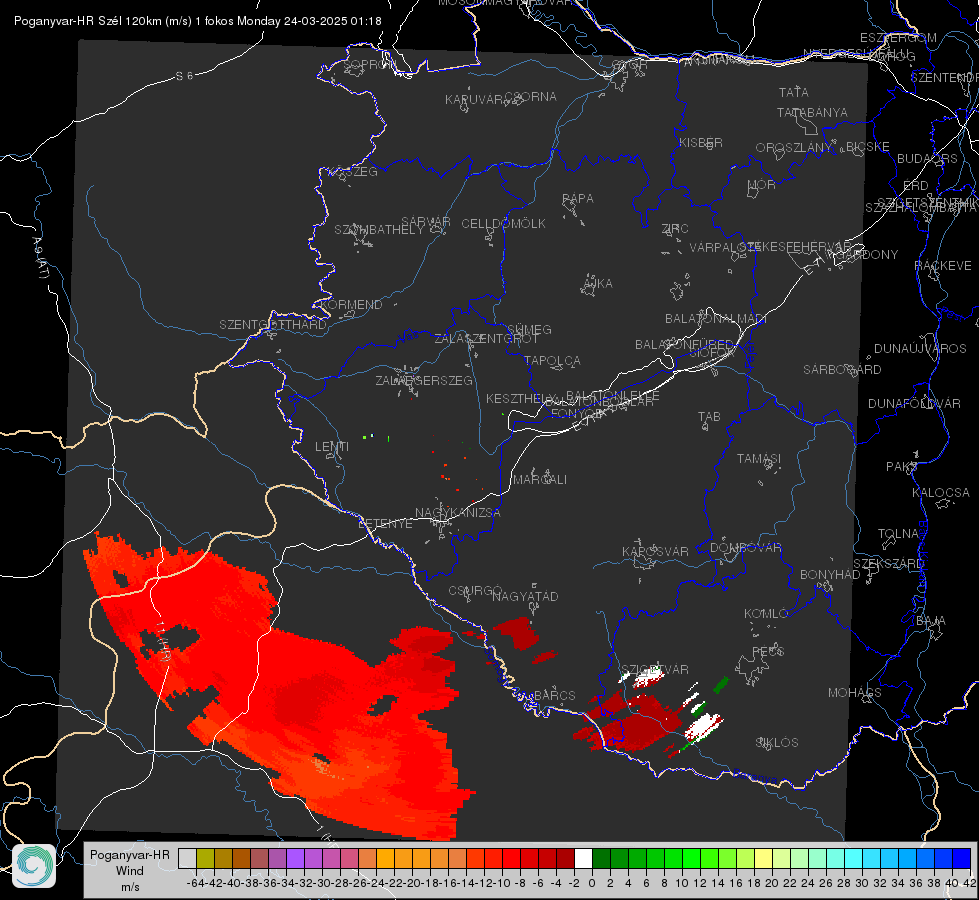Click the TAB town label

[709, 417]
